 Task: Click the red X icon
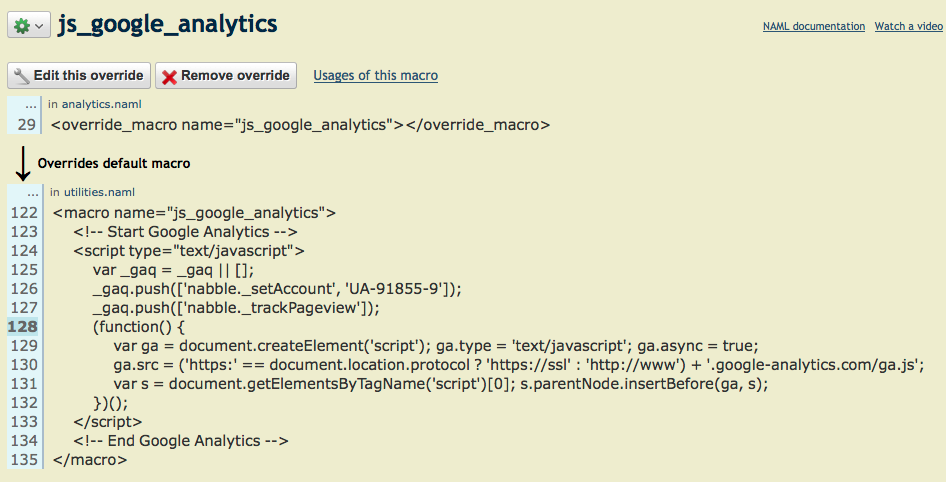pyautogui.click(x=169, y=76)
